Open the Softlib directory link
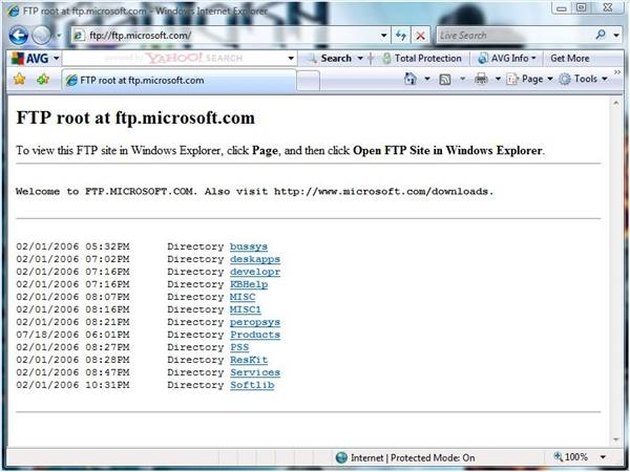The image size is (630, 472). (252, 385)
